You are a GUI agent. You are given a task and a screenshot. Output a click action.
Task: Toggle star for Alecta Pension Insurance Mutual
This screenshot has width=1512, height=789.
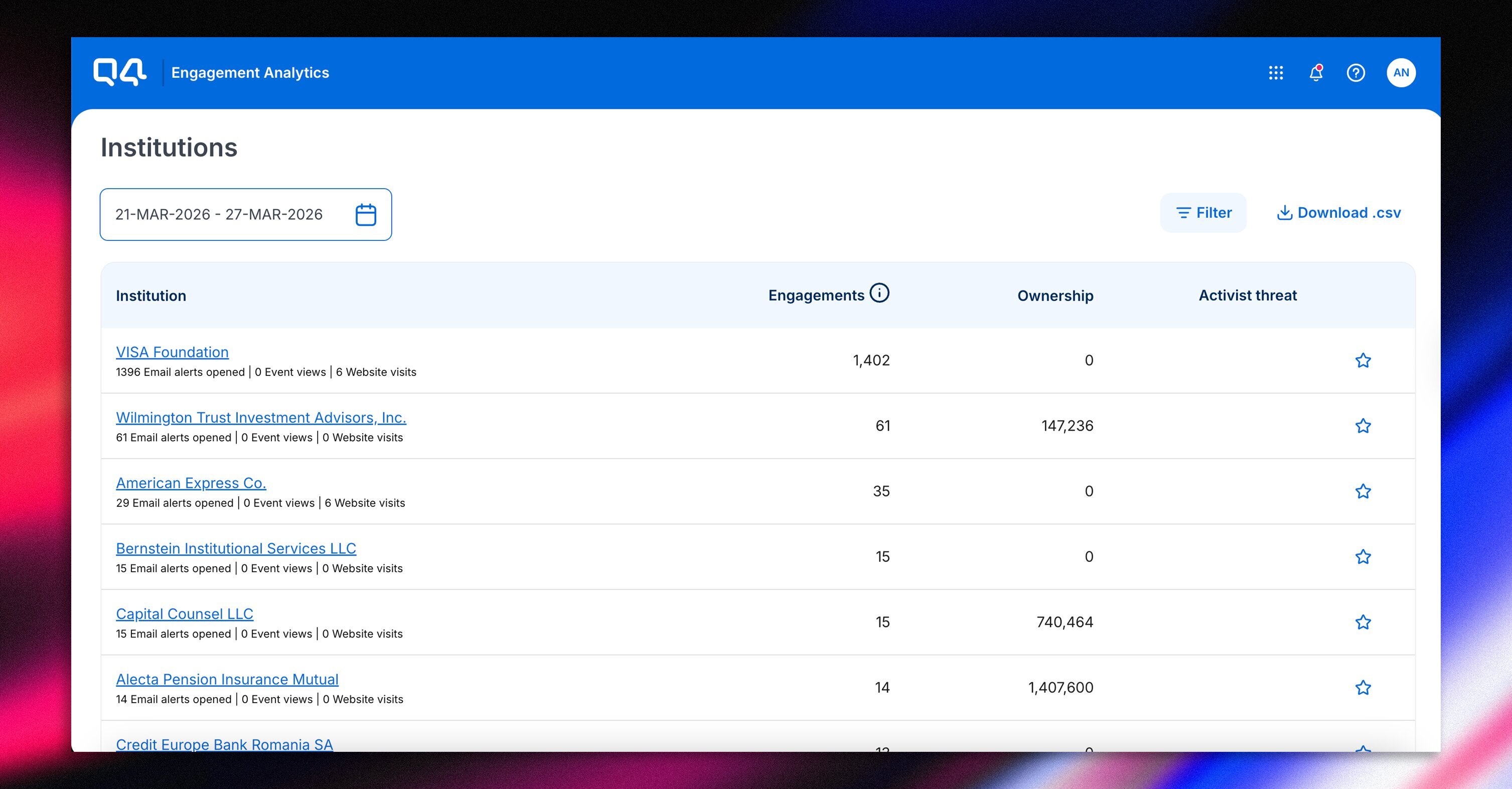coord(1363,688)
